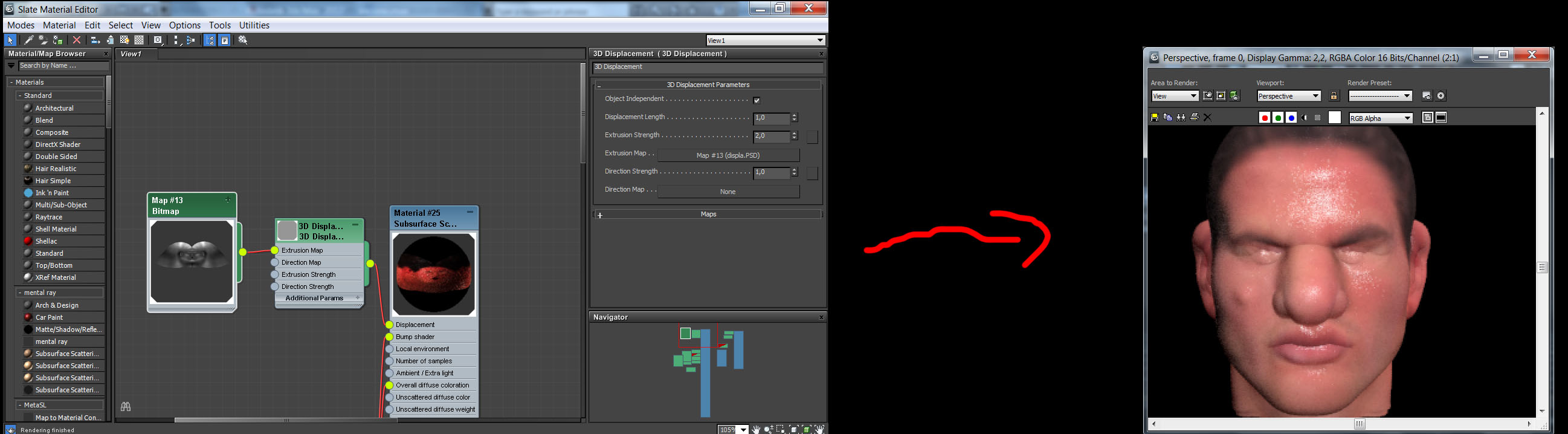
Task: Click the Map #13 Bitmap node thumbnail
Action: [192, 262]
